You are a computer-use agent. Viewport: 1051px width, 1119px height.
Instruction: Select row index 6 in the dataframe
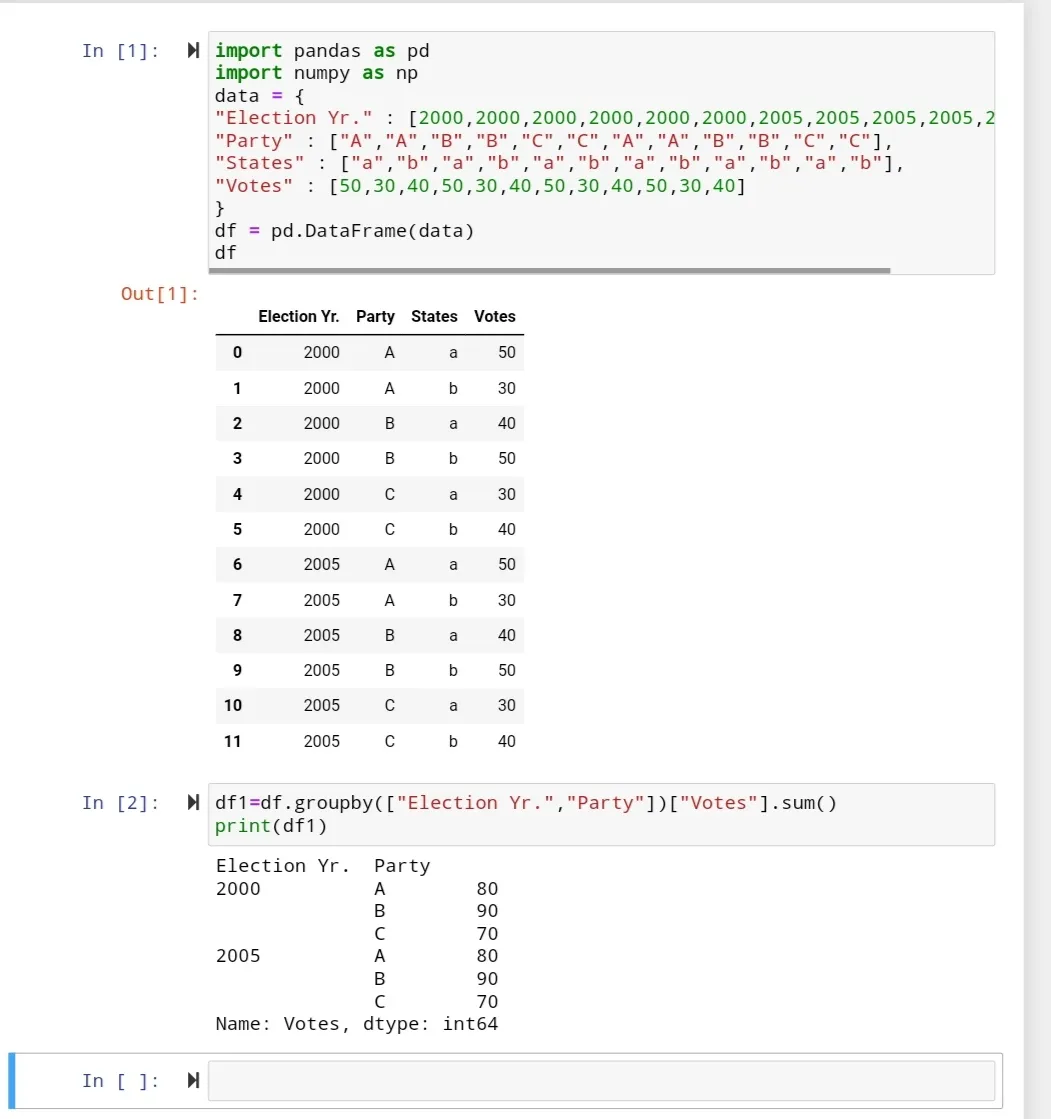[x=237, y=564]
